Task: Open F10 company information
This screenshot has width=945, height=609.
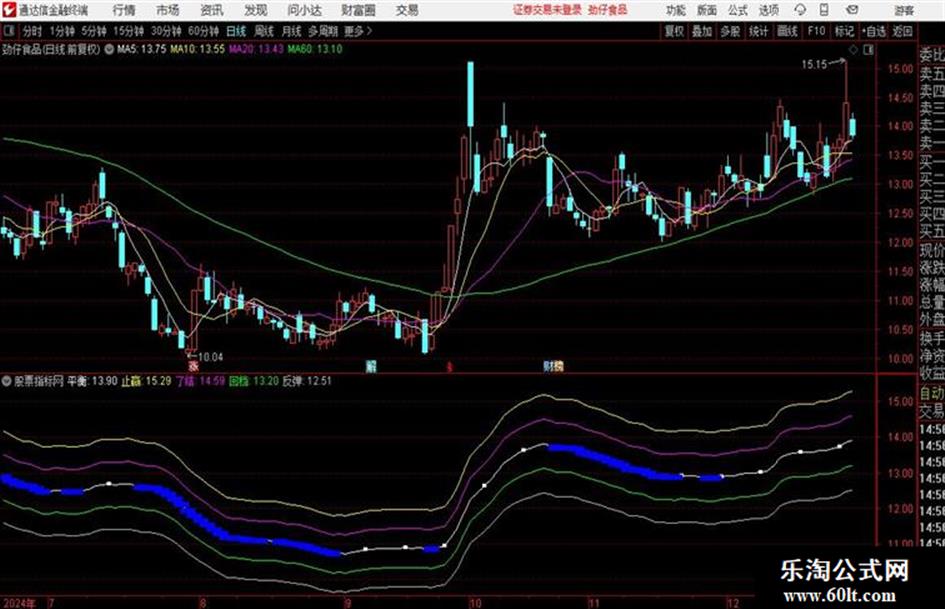Action: [816, 31]
